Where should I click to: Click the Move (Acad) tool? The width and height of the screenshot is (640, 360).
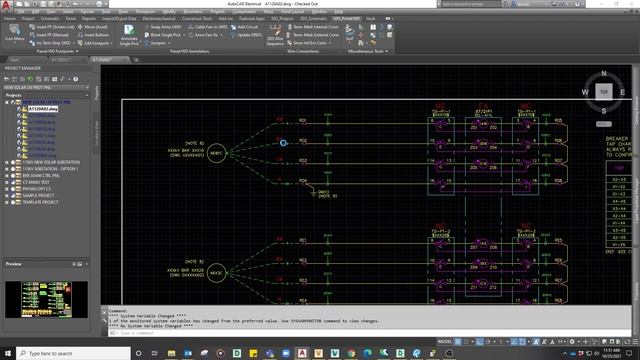pos(92,27)
